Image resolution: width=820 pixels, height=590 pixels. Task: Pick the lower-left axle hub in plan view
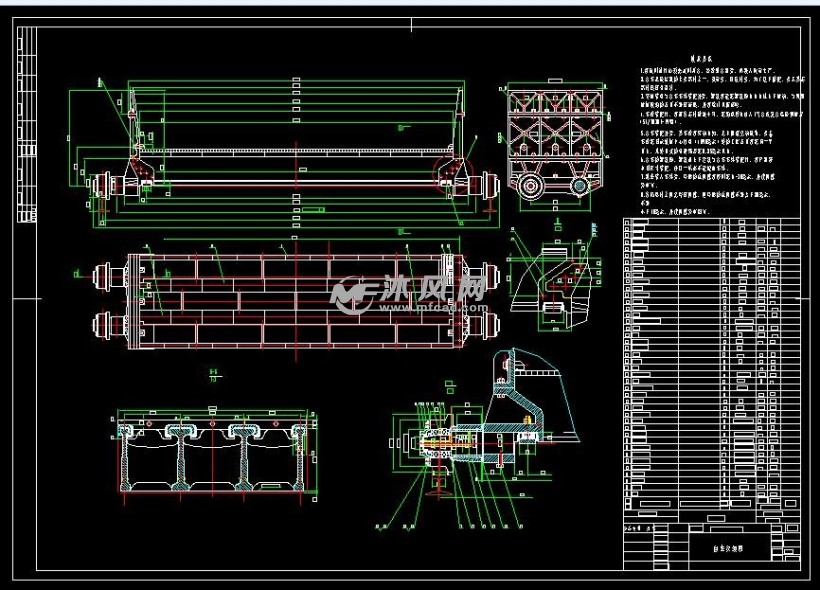click(104, 324)
